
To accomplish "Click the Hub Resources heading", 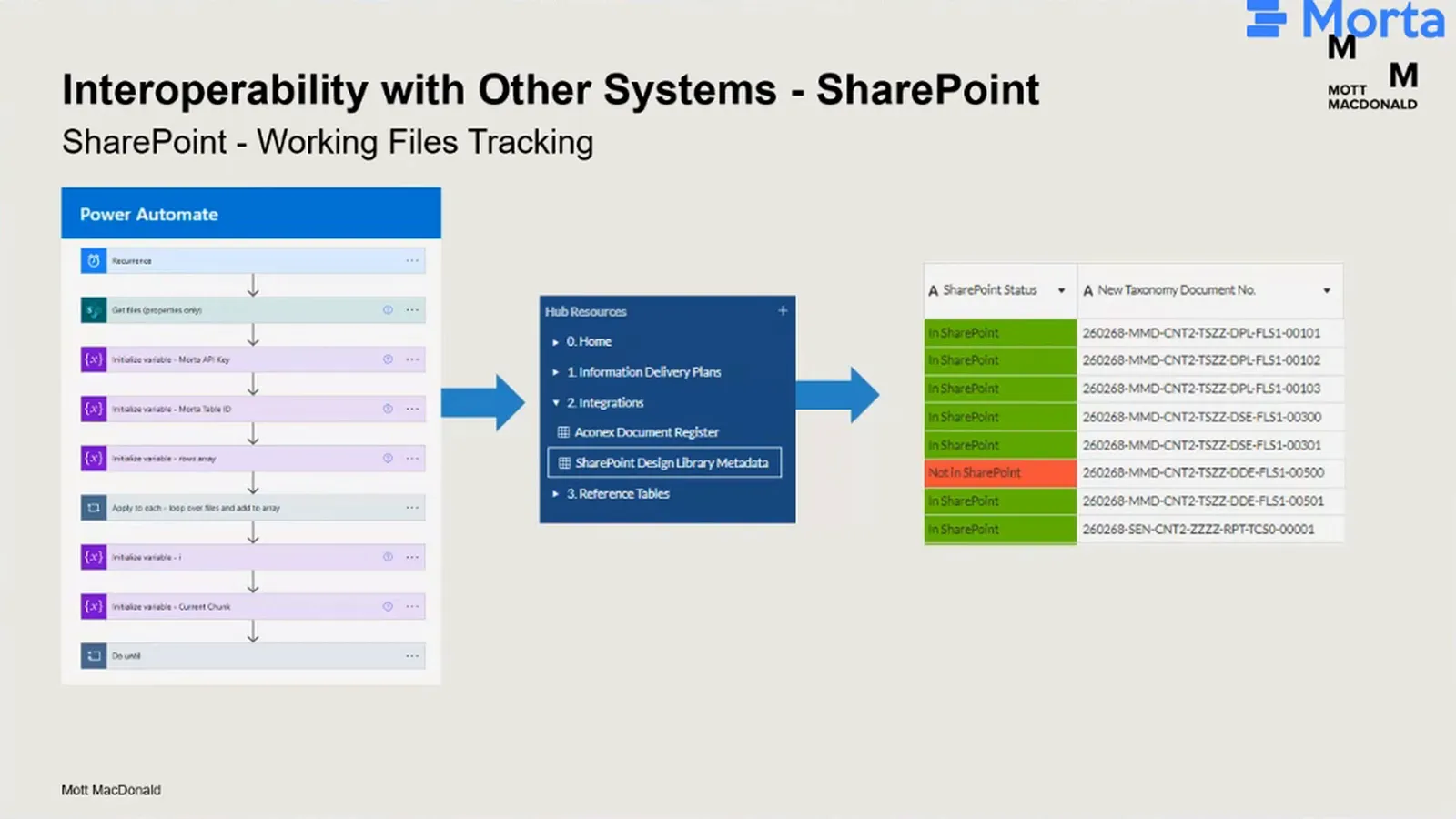I will [x=586, y=311].
